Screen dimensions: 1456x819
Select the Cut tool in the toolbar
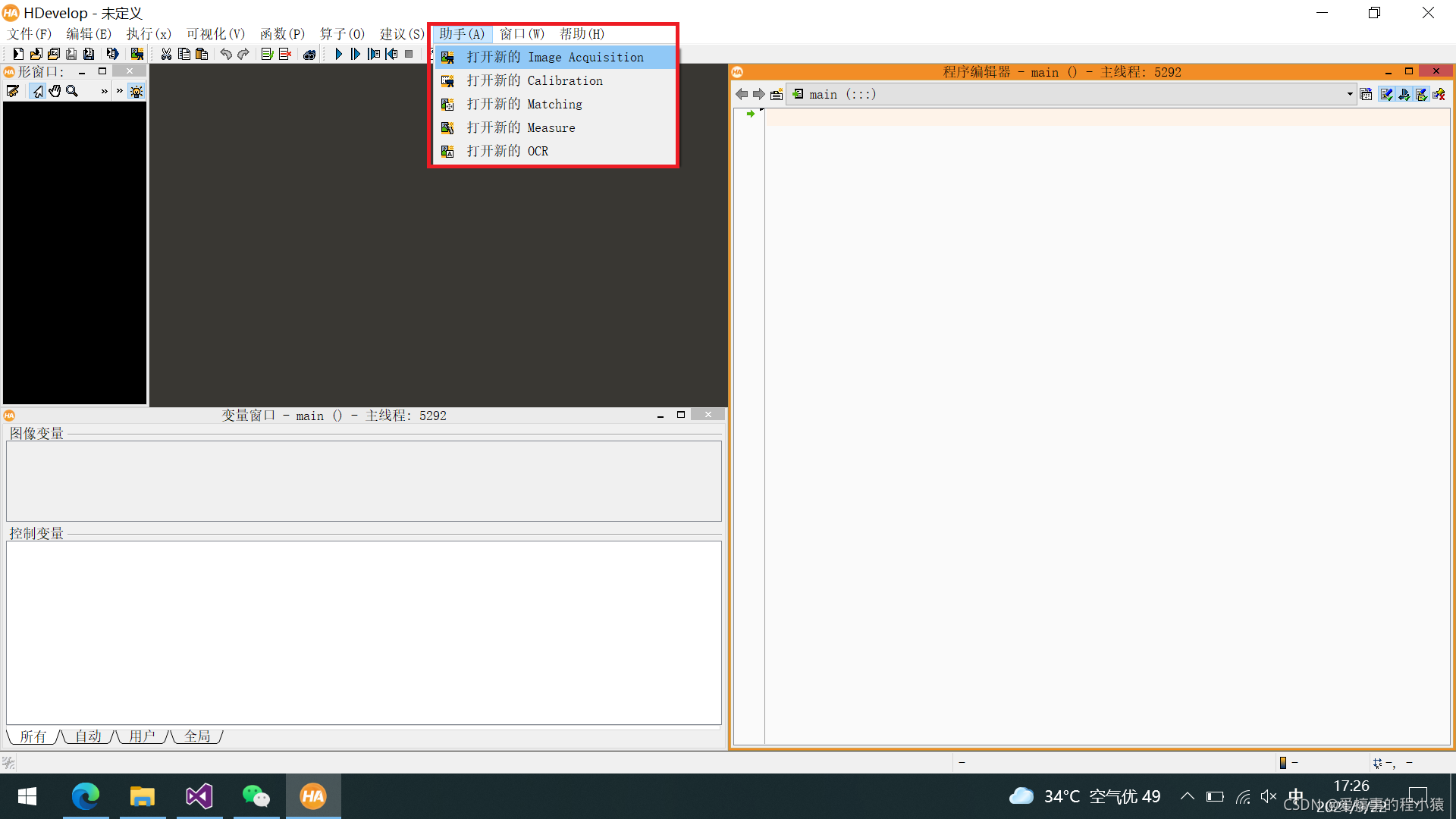click(x=166, y=54)
